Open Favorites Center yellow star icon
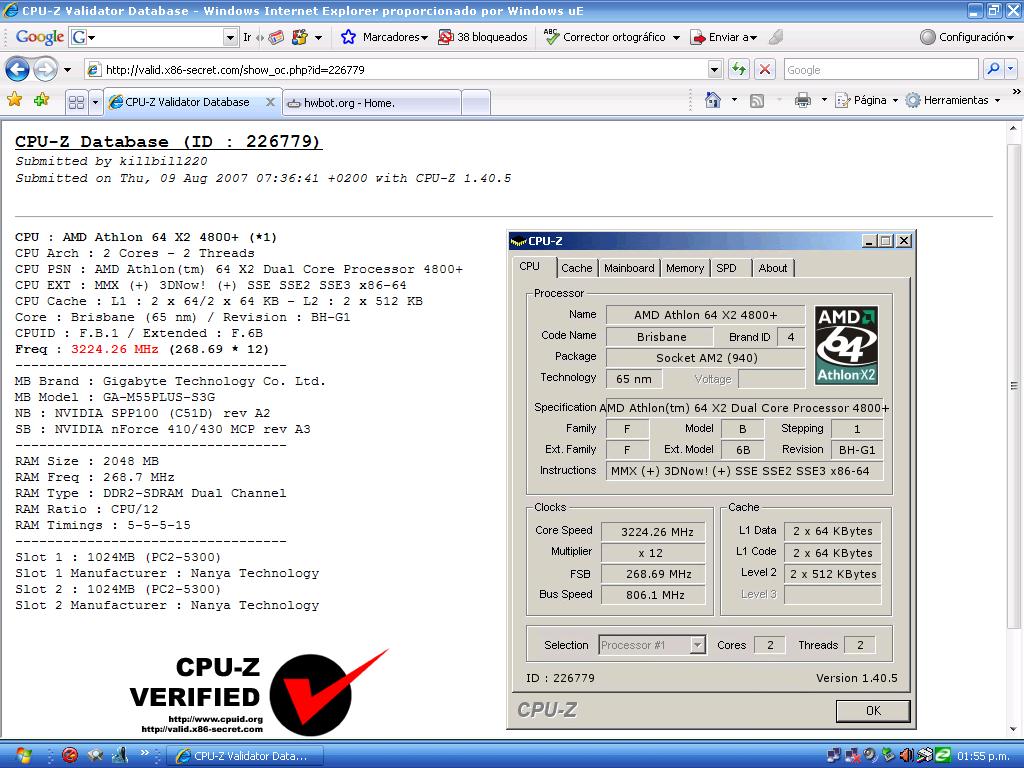This screenshot has height=768, width=1024. tap(14, 100)
